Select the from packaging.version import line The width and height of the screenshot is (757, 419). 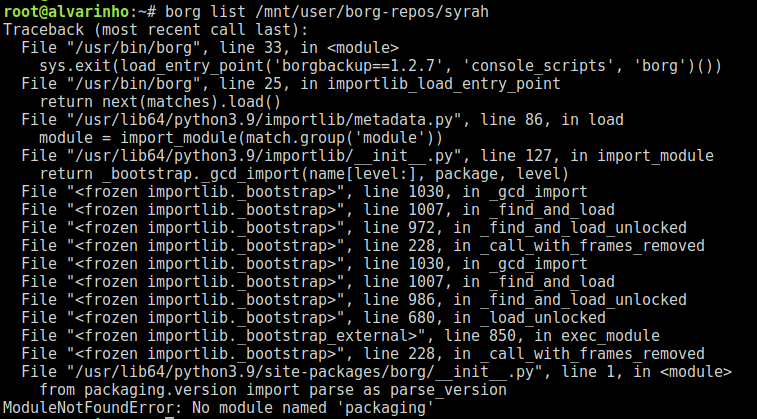point(273,390)
